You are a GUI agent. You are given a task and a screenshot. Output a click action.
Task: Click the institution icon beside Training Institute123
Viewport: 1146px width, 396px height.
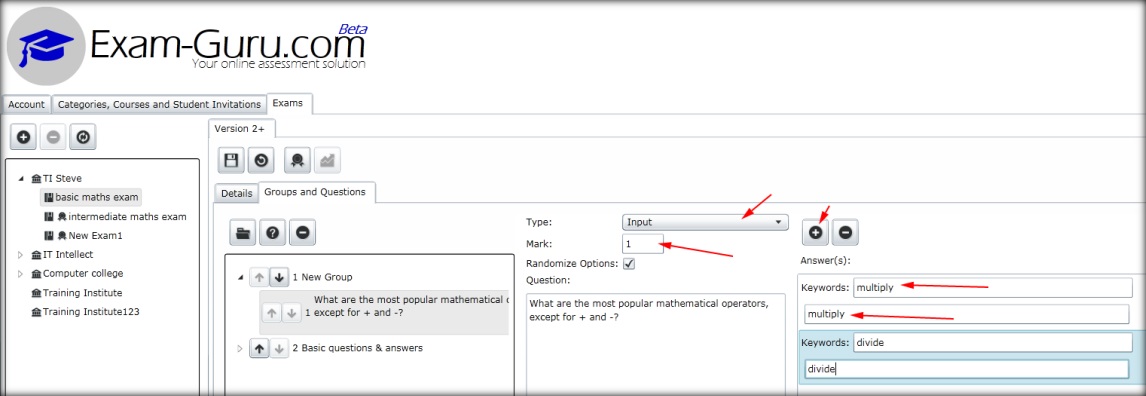pyautogui.click(x=37, y=312)
